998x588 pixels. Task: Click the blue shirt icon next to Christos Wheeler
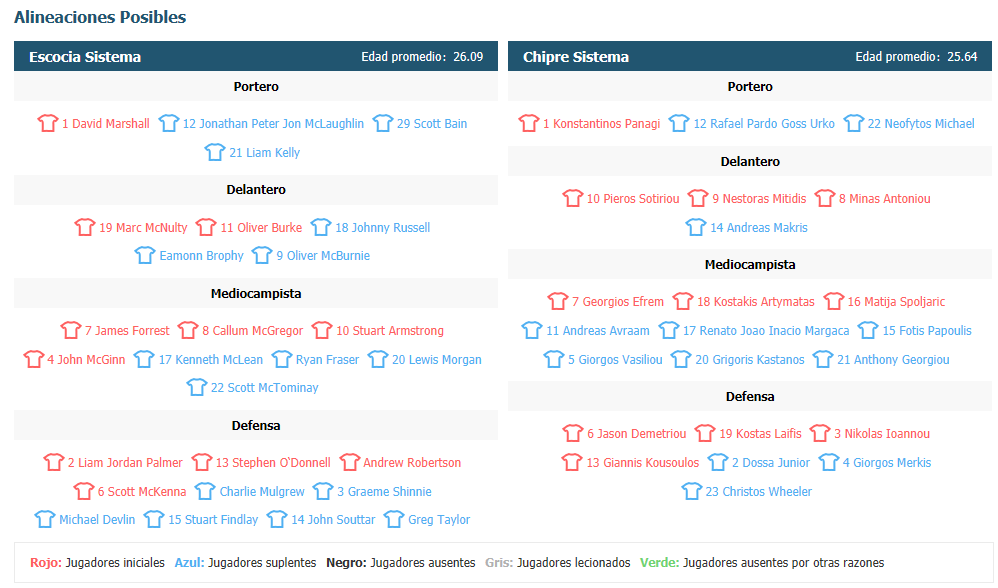tap(692, 491)
